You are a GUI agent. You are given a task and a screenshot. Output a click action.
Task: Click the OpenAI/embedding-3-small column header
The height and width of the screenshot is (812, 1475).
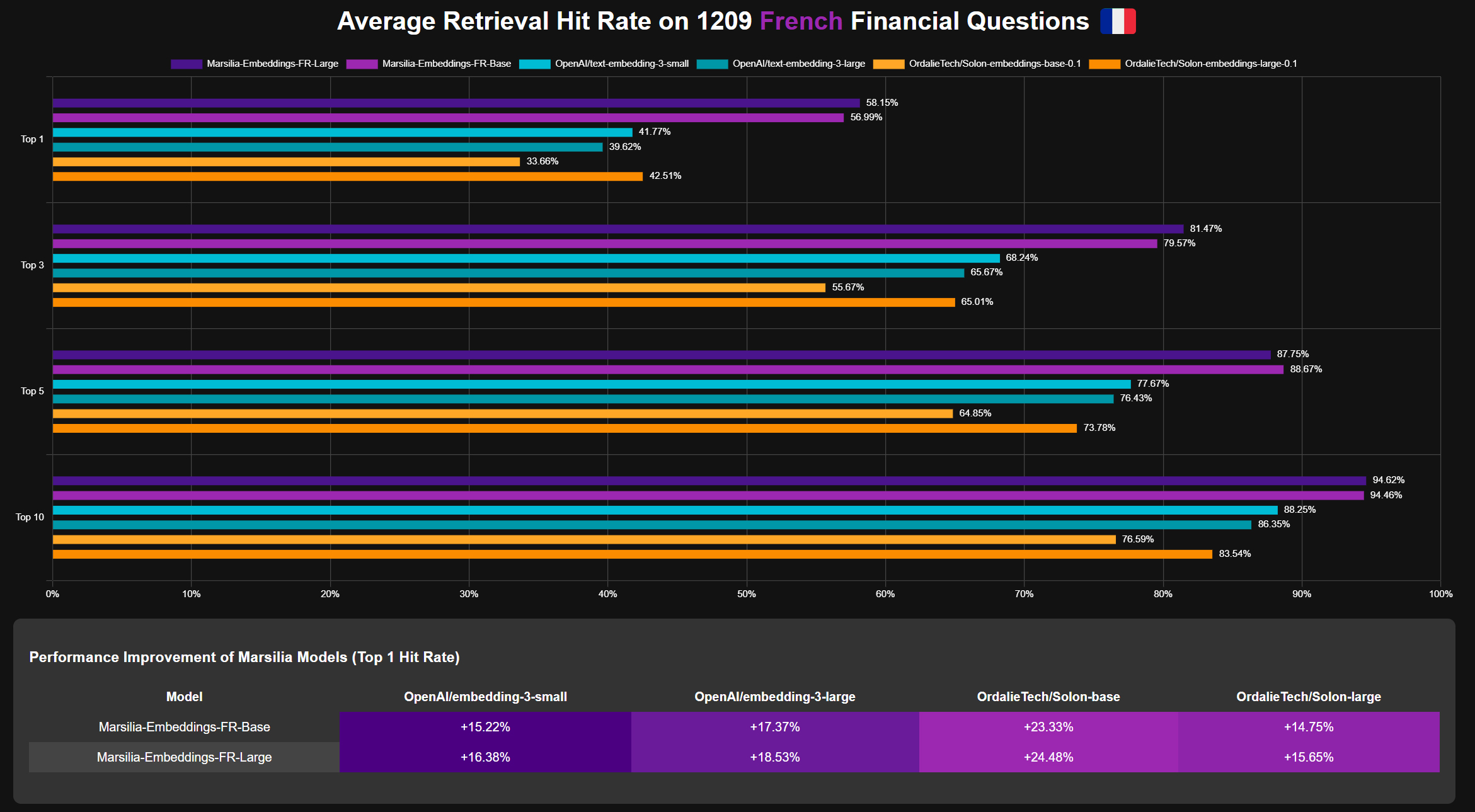pyautogui.click(x=485, y=697)
